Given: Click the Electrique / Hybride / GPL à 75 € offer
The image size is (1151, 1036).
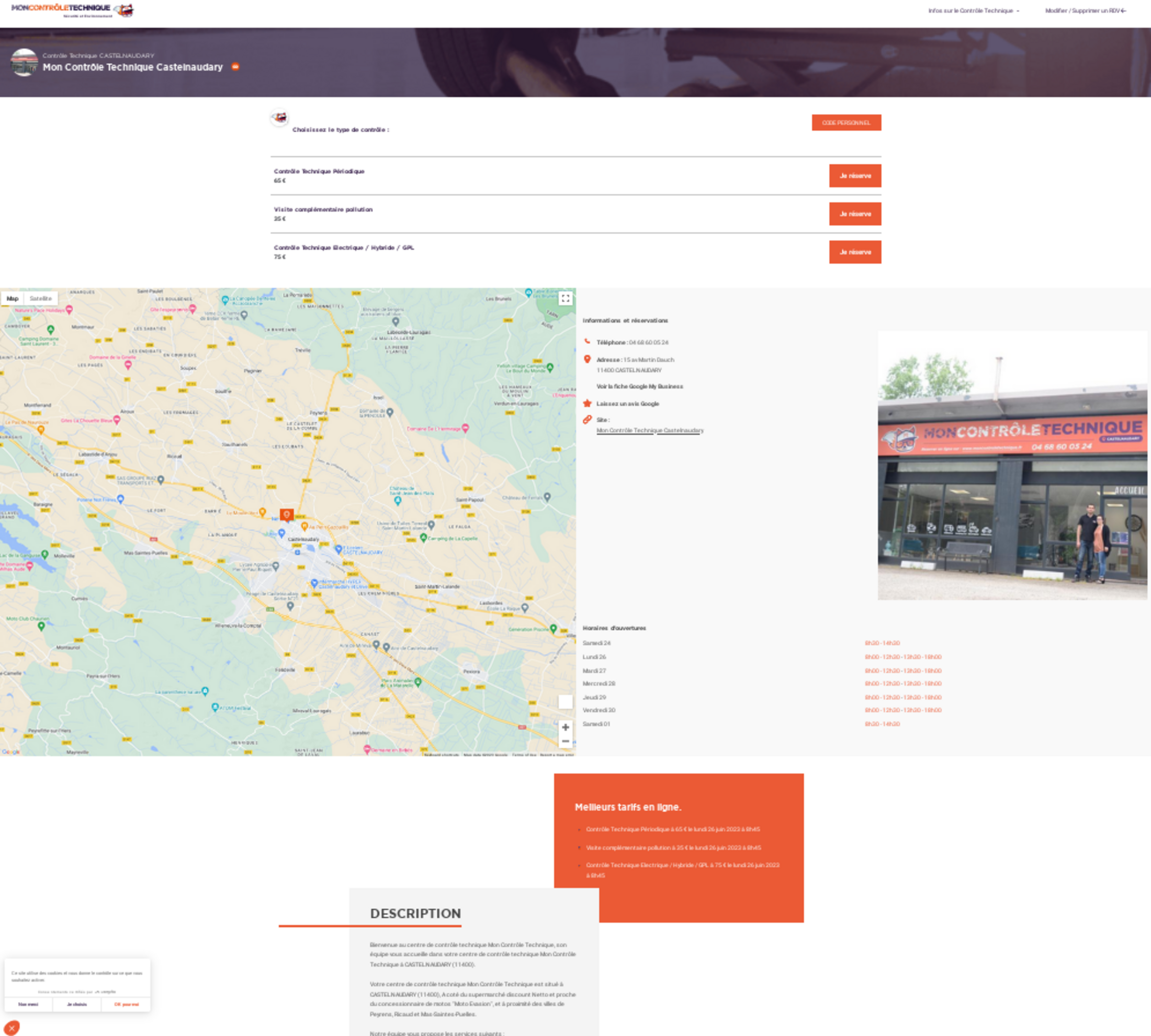Looking at the screenshot, I should click(682, 870).
